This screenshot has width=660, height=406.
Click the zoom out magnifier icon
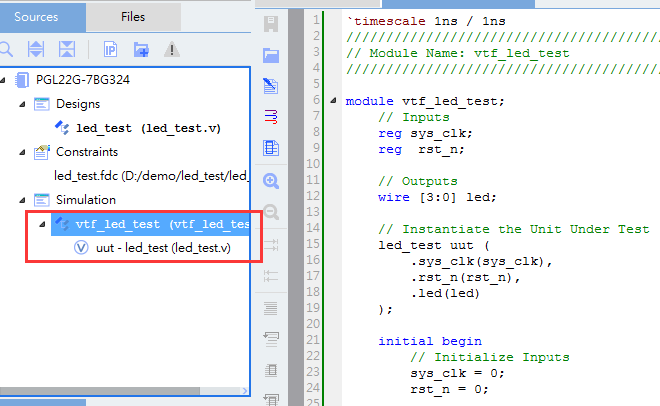tap(271, 212)
